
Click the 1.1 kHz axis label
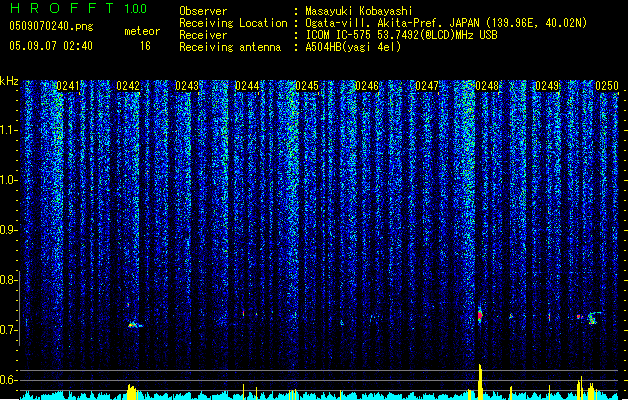[8, 130]
